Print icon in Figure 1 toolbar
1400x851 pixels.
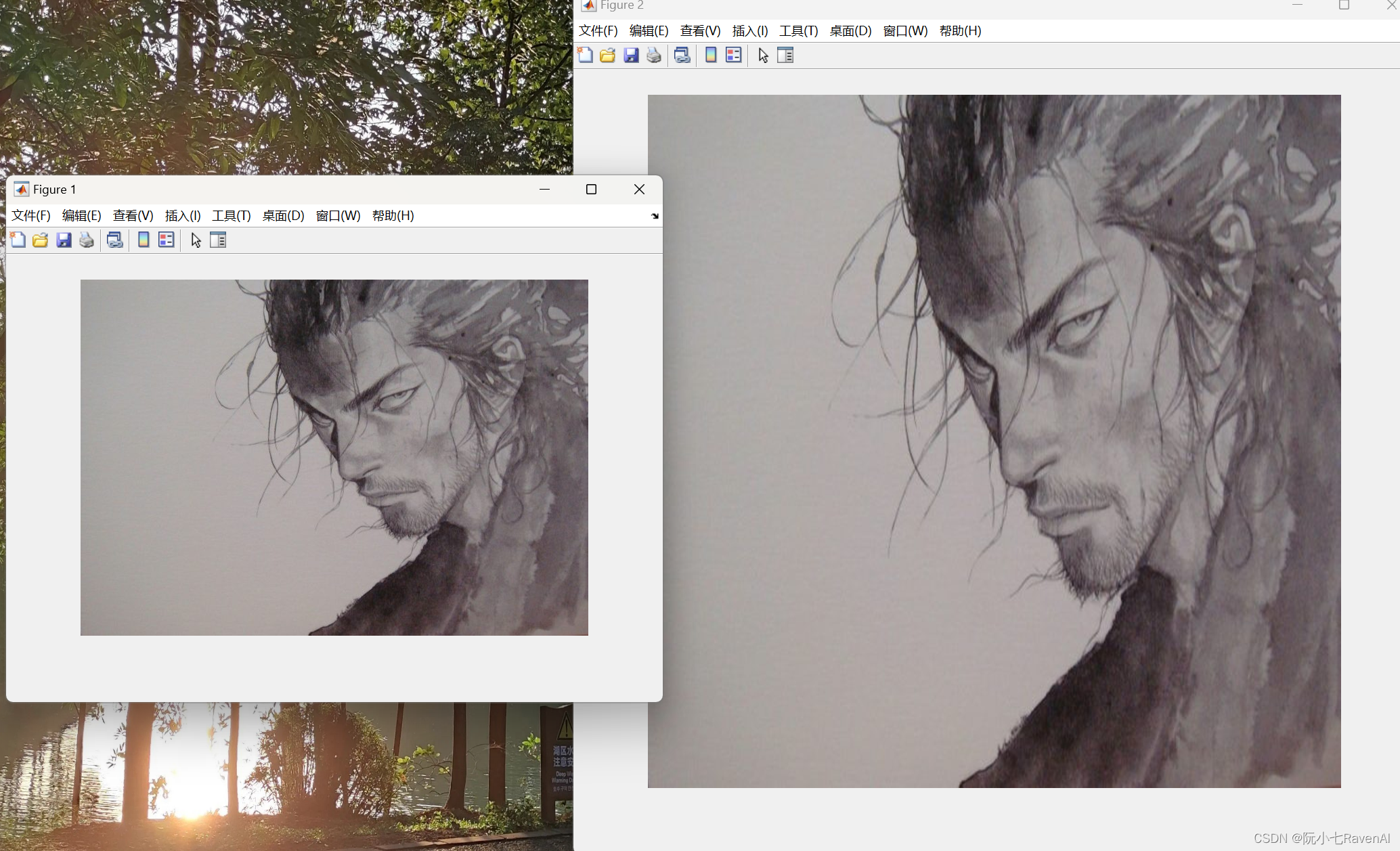click(x=87, y=240)
